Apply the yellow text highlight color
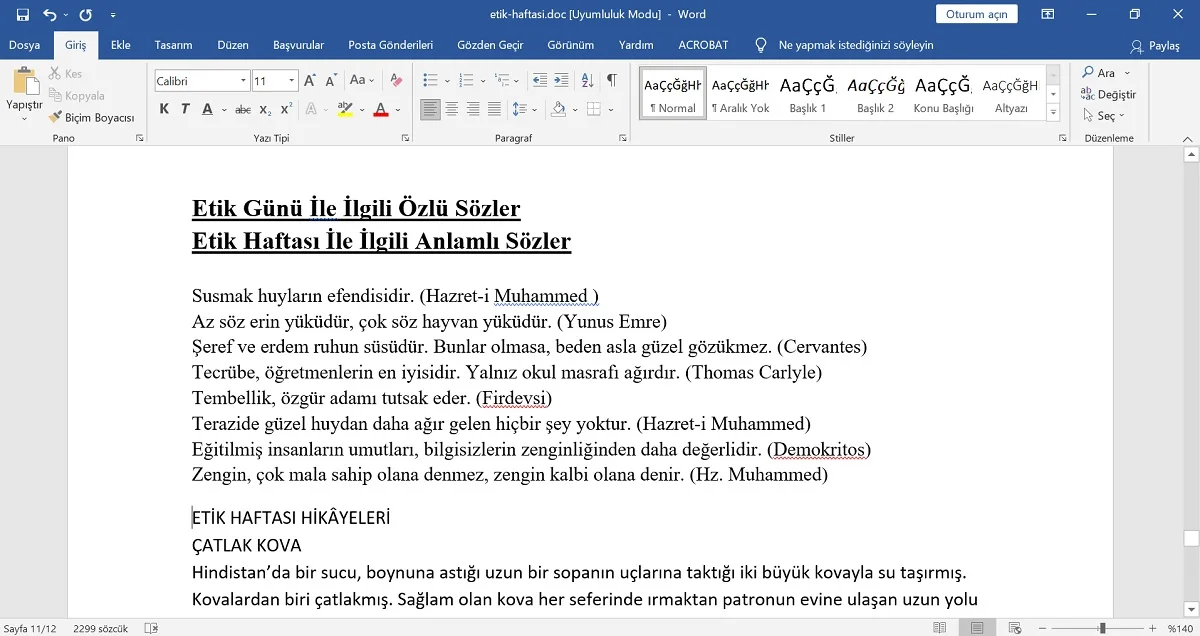This screenshot has height=636, width=1200. (344, 110)
